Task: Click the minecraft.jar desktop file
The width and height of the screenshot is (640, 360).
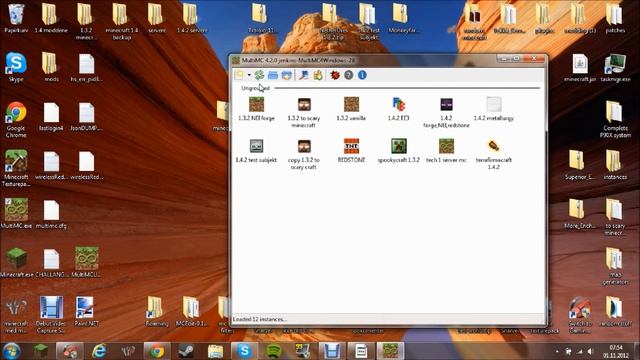Action: (580, 67)
